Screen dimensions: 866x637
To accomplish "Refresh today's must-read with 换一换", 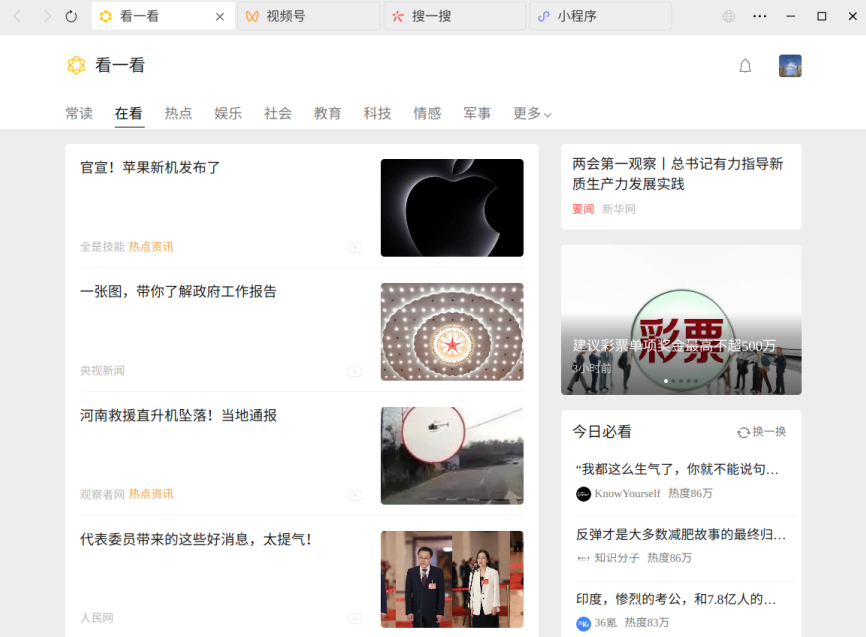I will click(762, 431).
